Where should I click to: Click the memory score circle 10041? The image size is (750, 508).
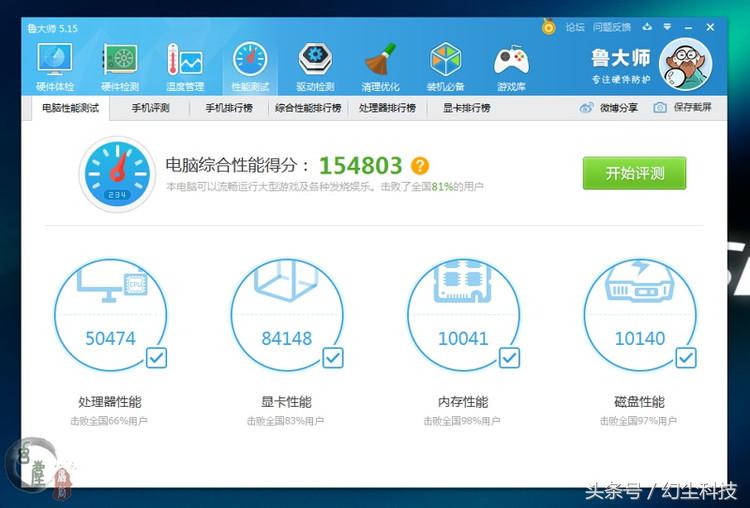click(x=463, y=315)
